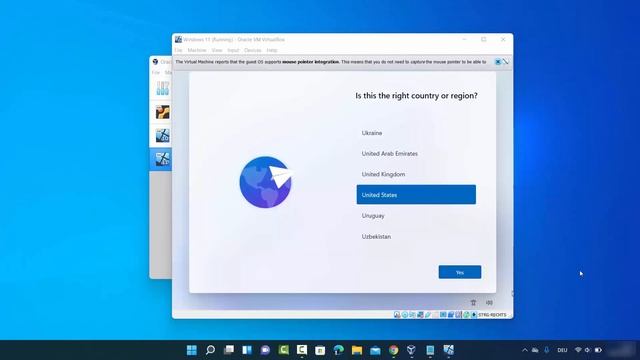The width and height of the screenshot is (640, 360).
Task: Open the Machine menu
Action: click(x=197, y=50)
